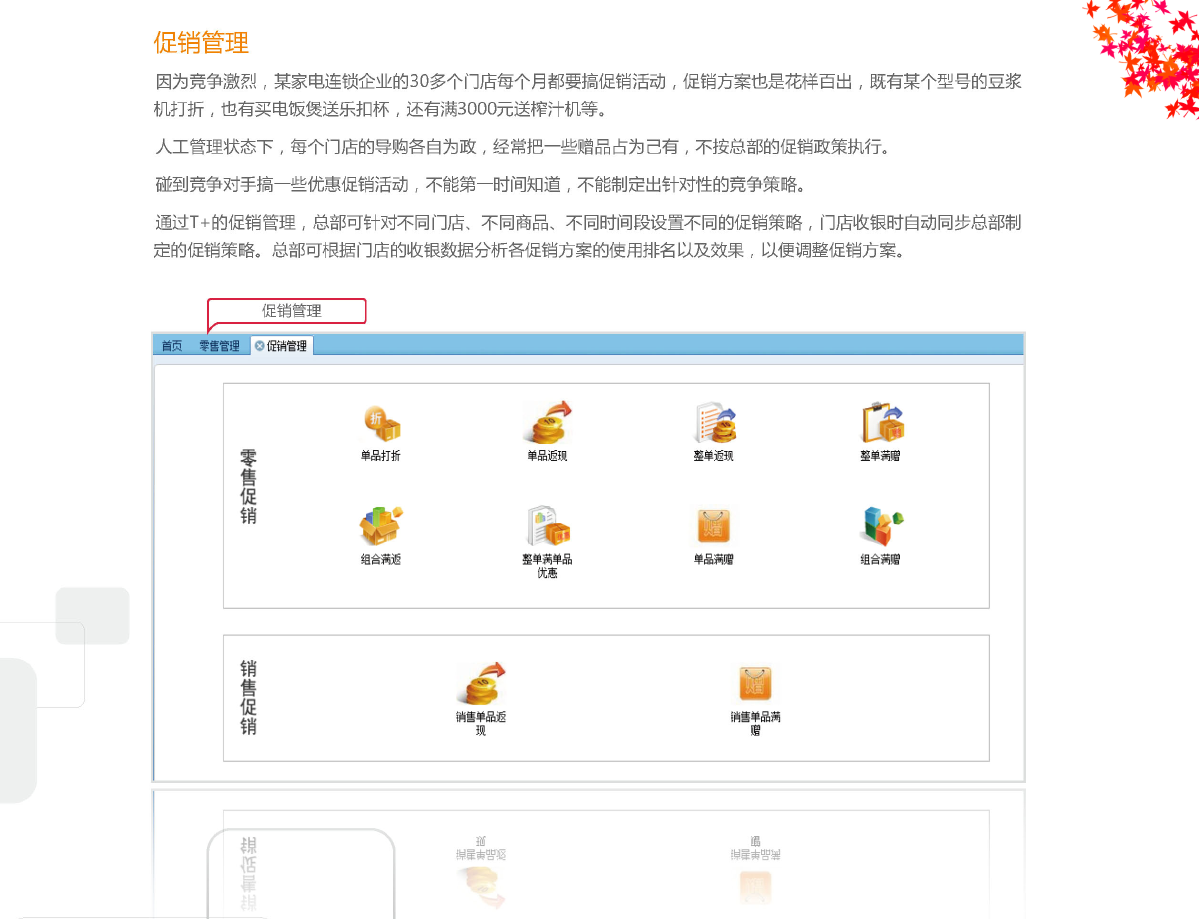
Task: Click the orange 促销管理 page heading
Action: pos(201,43)
